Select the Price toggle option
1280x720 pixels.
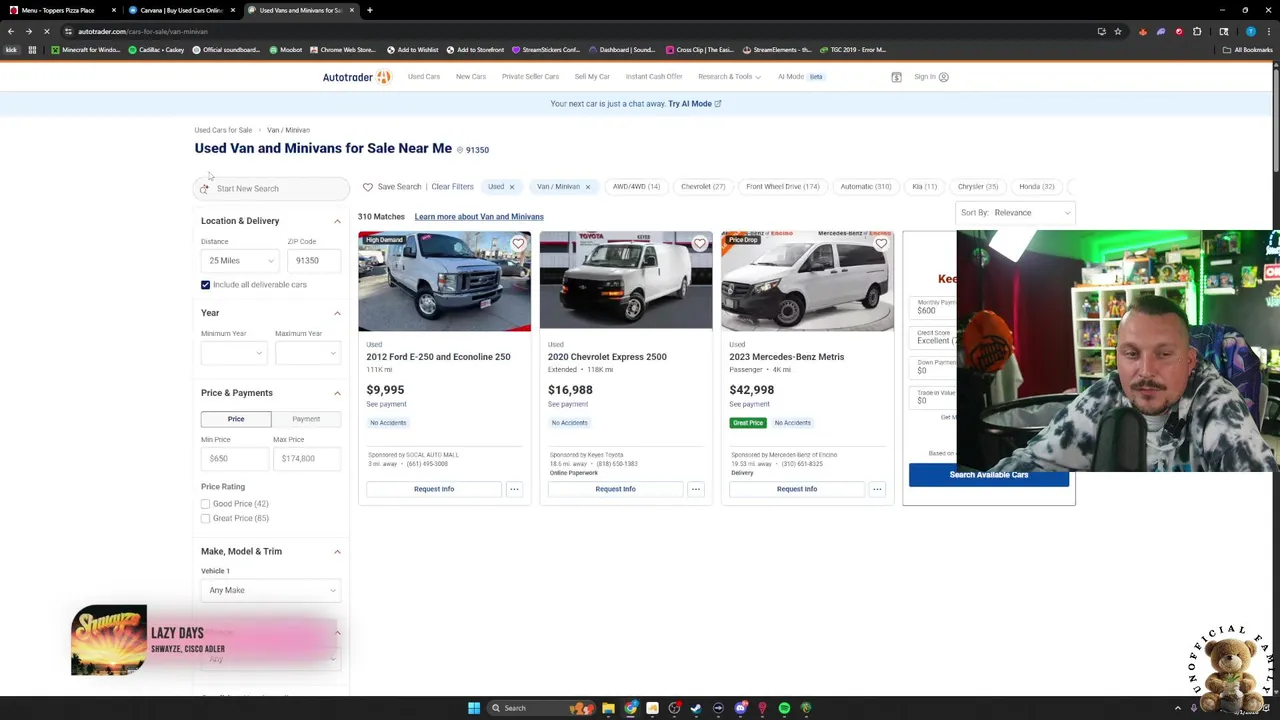point(236,419)
